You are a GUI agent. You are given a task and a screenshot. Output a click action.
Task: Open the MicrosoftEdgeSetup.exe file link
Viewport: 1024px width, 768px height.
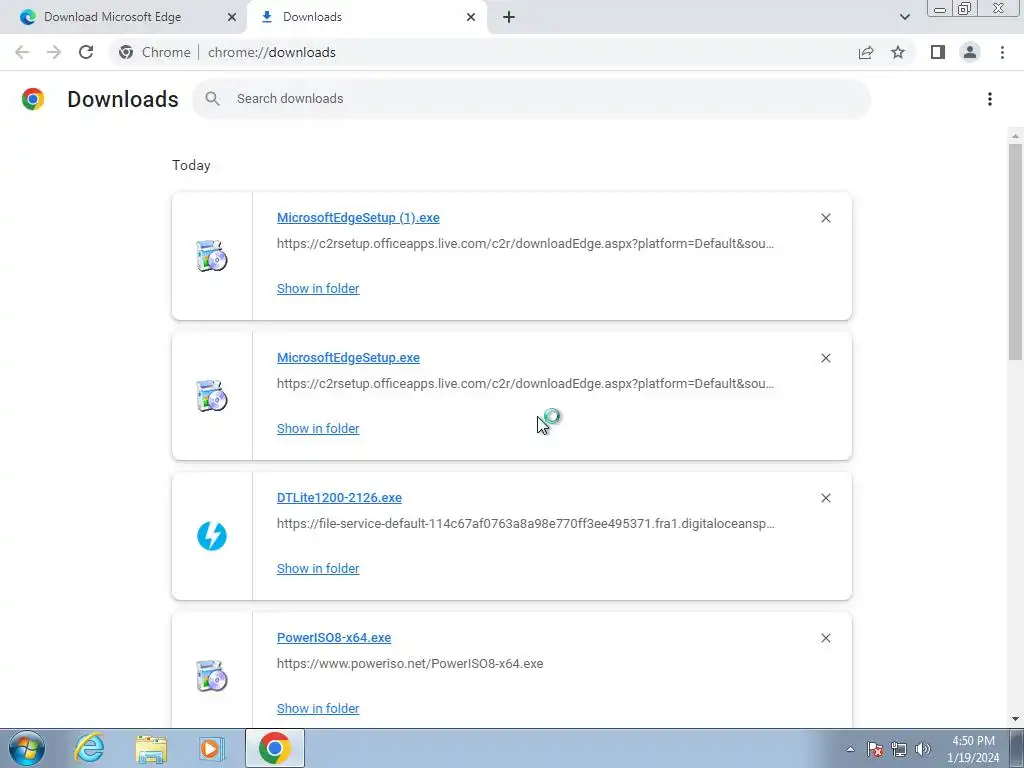point(348,357)
